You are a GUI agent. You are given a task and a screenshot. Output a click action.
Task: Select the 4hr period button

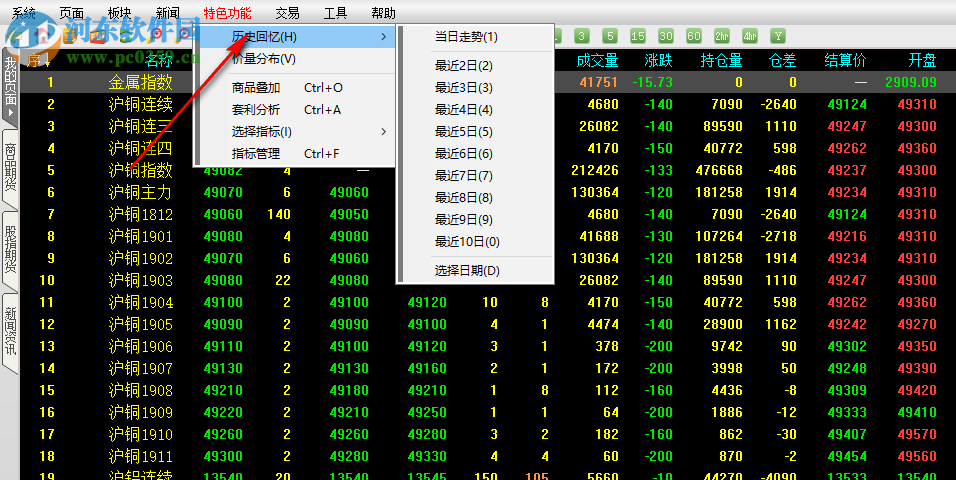pyautogui.click(x=750, y=36)
